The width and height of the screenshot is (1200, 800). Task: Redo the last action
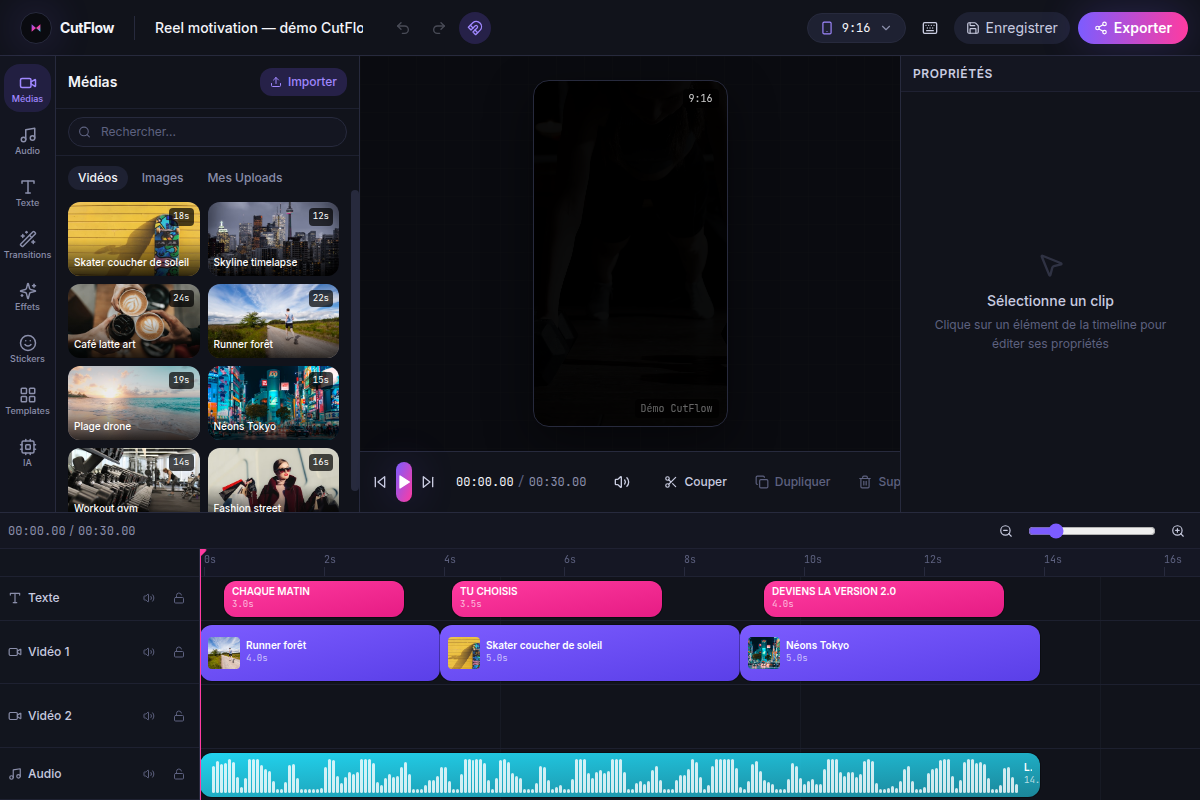click(x=438, y=28)
